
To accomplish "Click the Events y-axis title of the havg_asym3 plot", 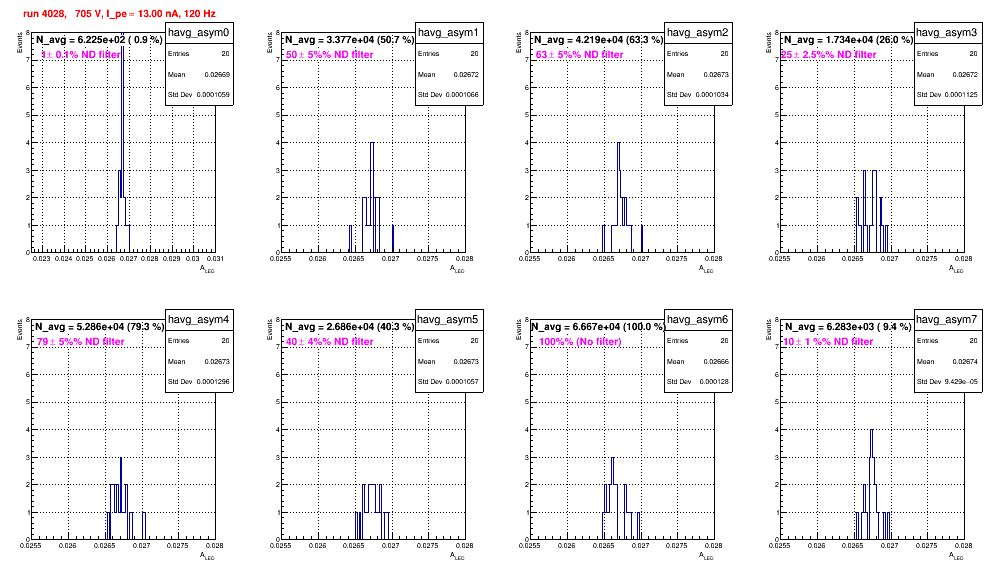I will click(x=768, y=43).
